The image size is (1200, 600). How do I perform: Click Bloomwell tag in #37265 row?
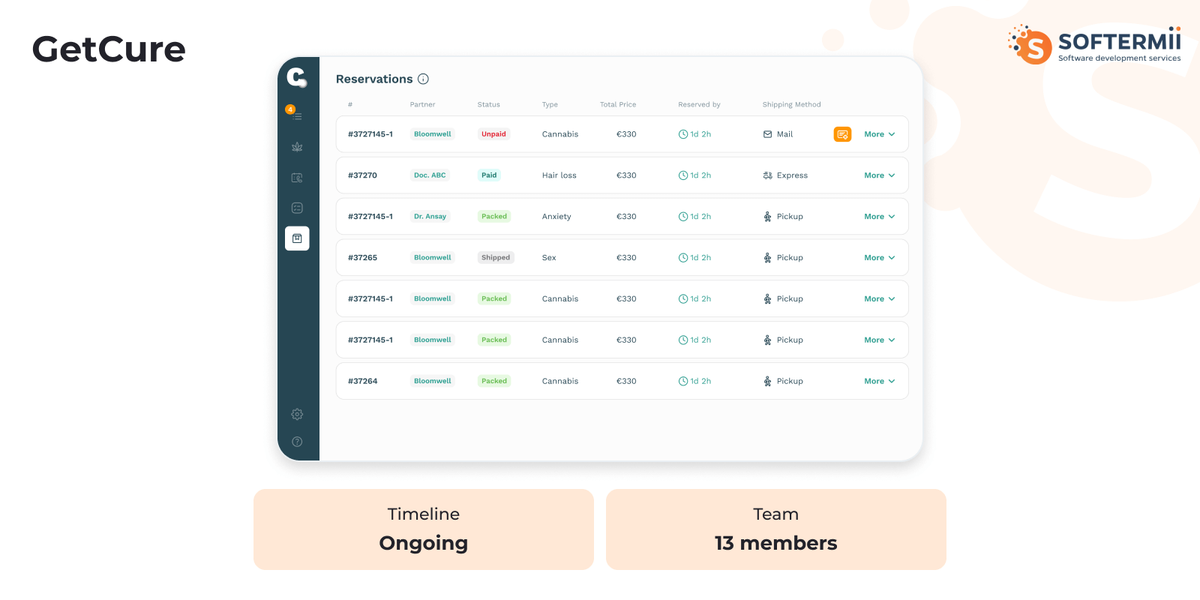tap(432, 257)
